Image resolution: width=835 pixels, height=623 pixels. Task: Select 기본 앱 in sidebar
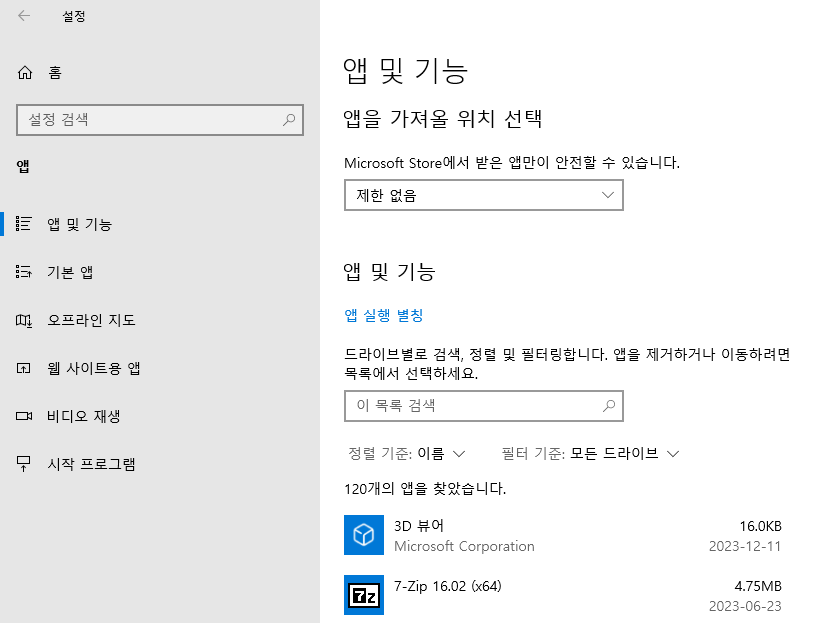point(160,272)
